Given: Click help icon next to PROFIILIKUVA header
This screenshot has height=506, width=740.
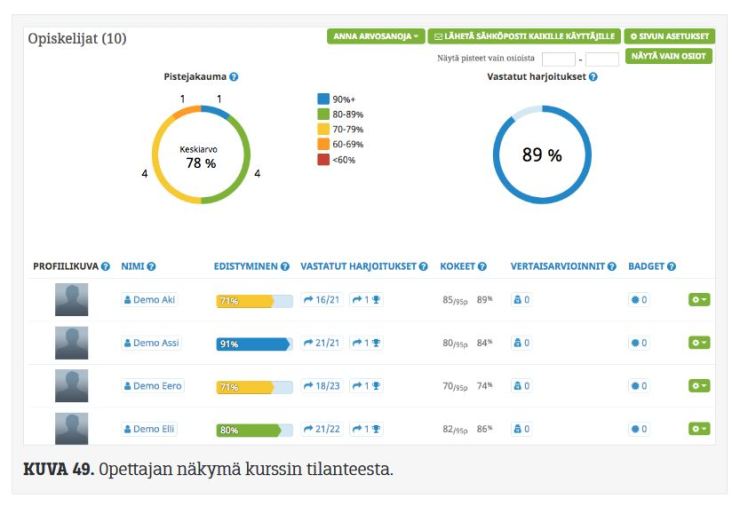Looking at the screenshot, I should (x=105, y=267).
